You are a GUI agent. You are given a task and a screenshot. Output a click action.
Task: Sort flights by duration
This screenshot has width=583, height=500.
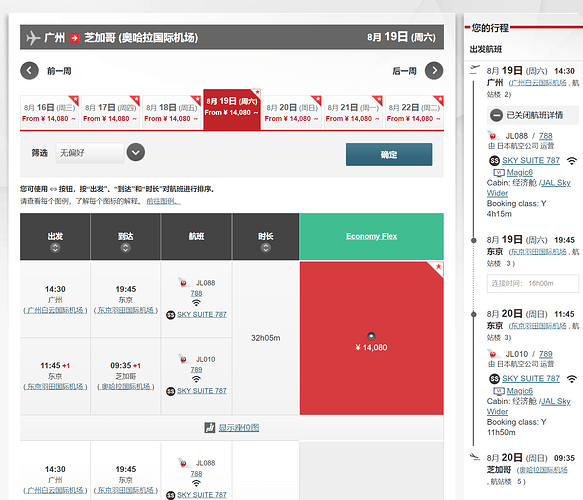coord(265,248)
